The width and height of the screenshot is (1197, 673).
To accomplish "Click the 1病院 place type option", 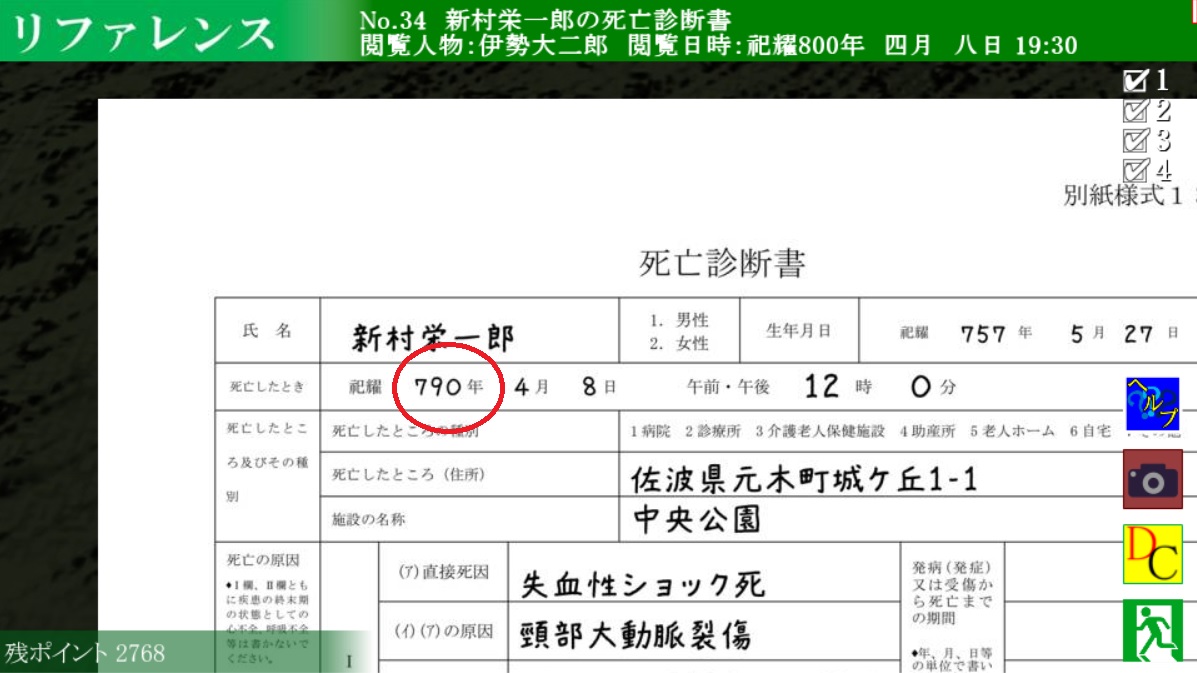I will (650, 431).
